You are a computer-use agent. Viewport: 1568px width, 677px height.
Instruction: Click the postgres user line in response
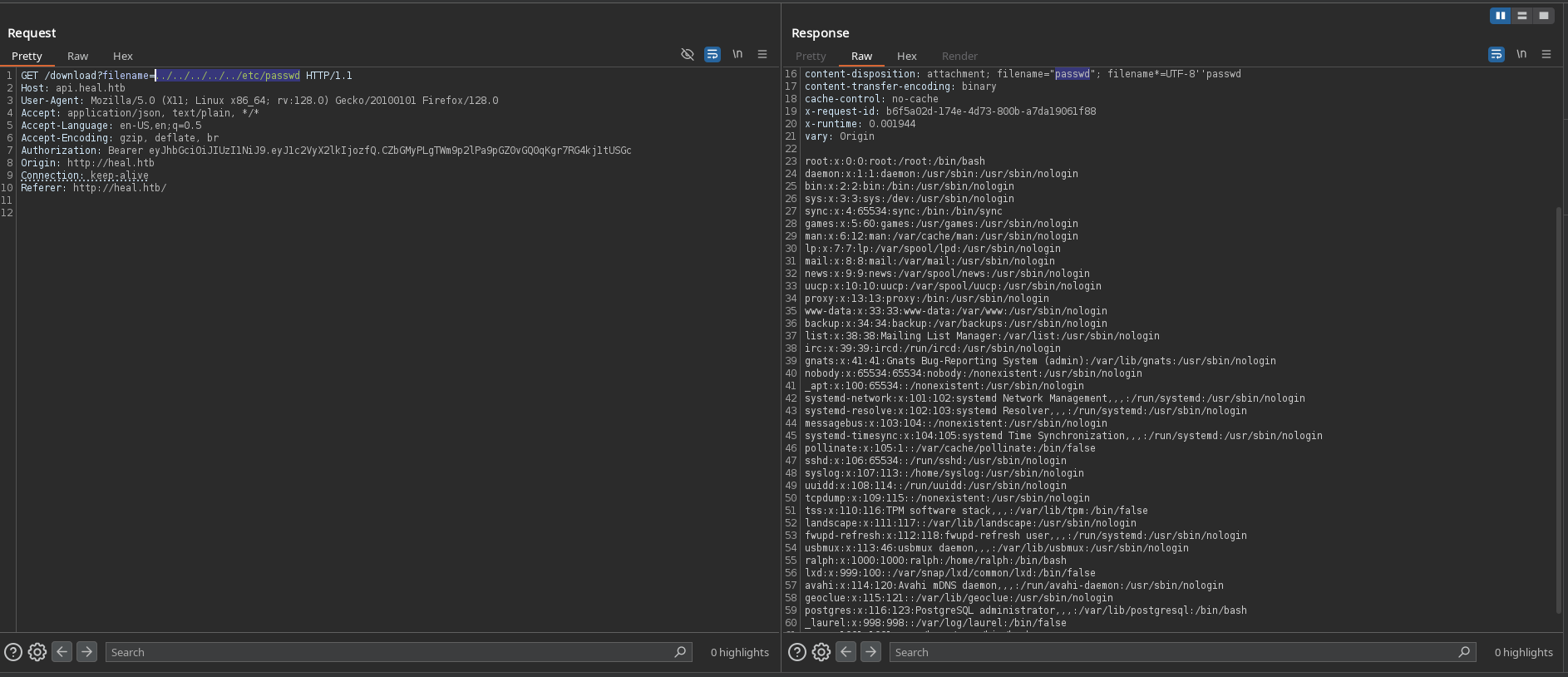click(1026, 610)
